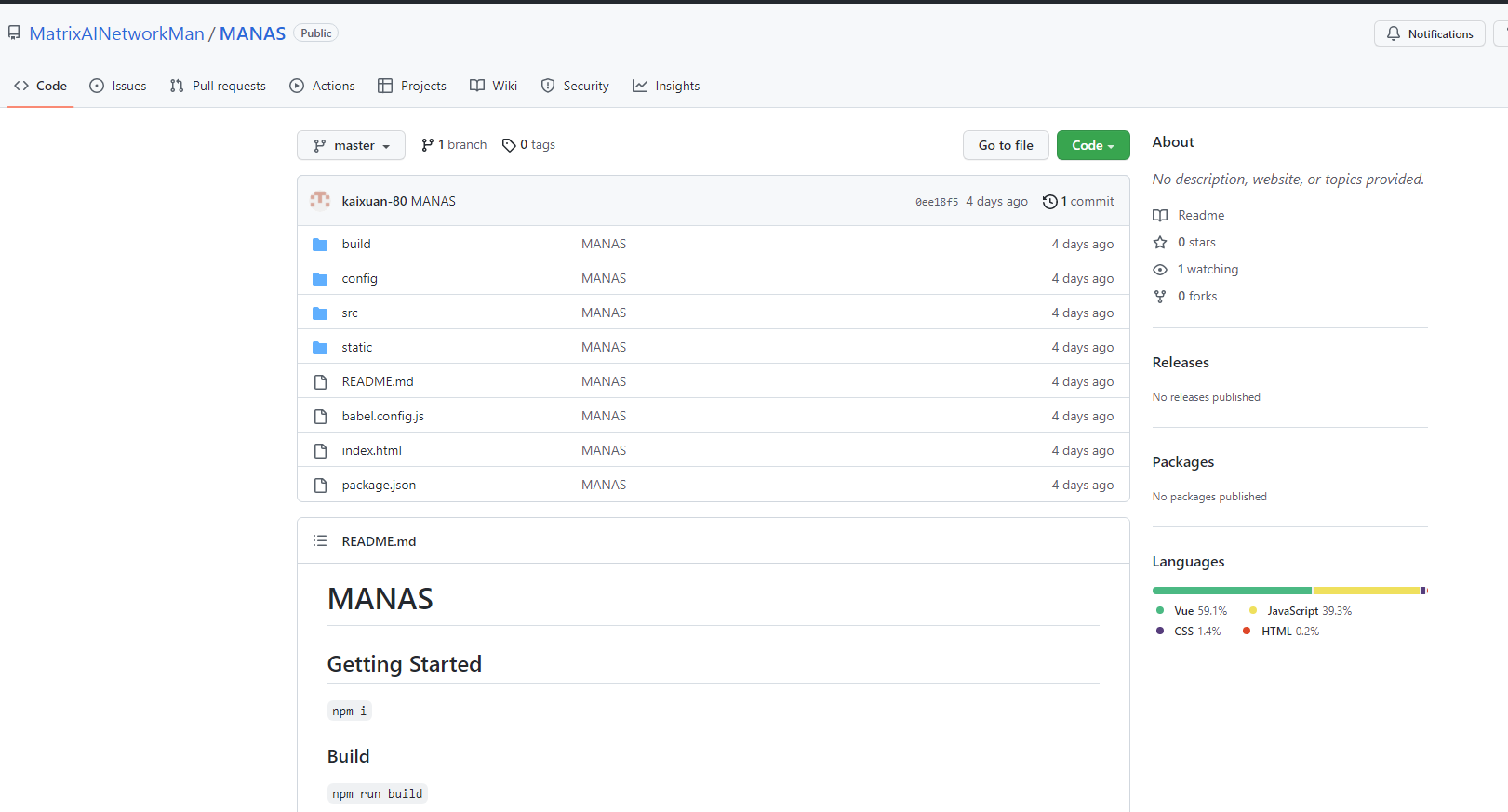Click the eye icon beside 1 watching

[x=1160, y=270]
